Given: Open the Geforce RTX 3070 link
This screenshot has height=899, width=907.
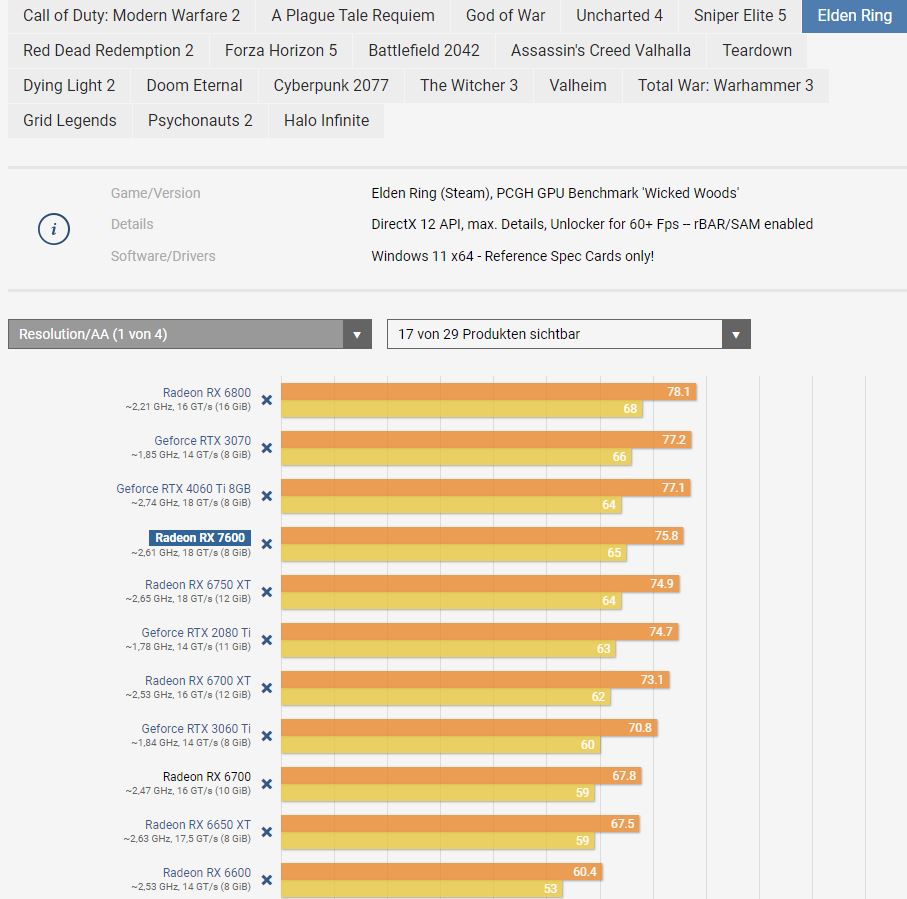Looking at the screenshot, I should pyautogui.click(x=202, y=441).
